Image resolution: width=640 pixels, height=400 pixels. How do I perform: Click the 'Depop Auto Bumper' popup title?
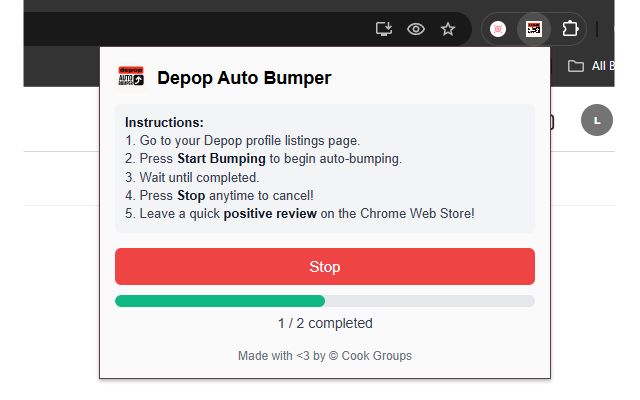tap(244, 78)
